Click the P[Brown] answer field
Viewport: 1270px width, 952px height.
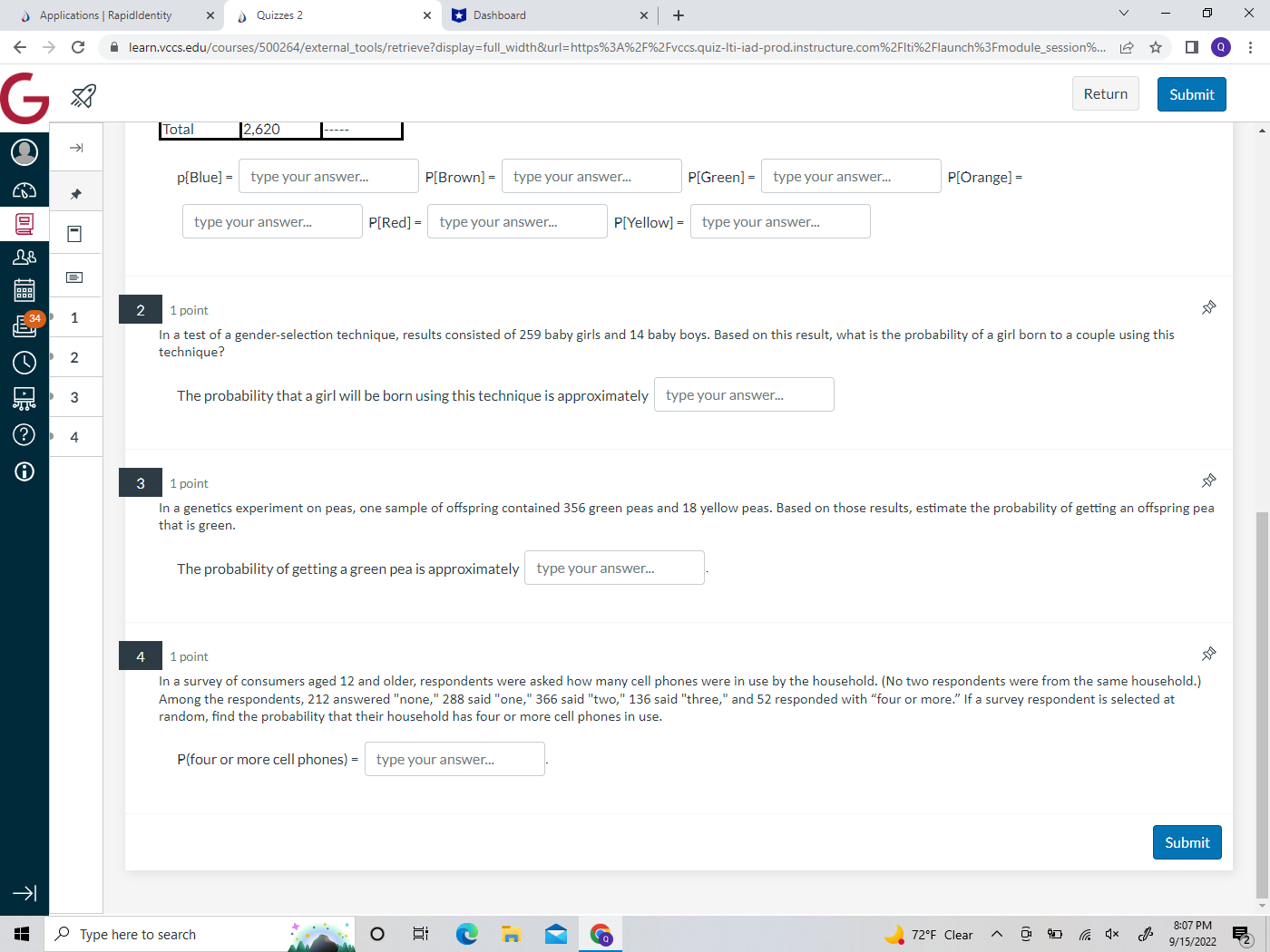(x=591, y=176)
